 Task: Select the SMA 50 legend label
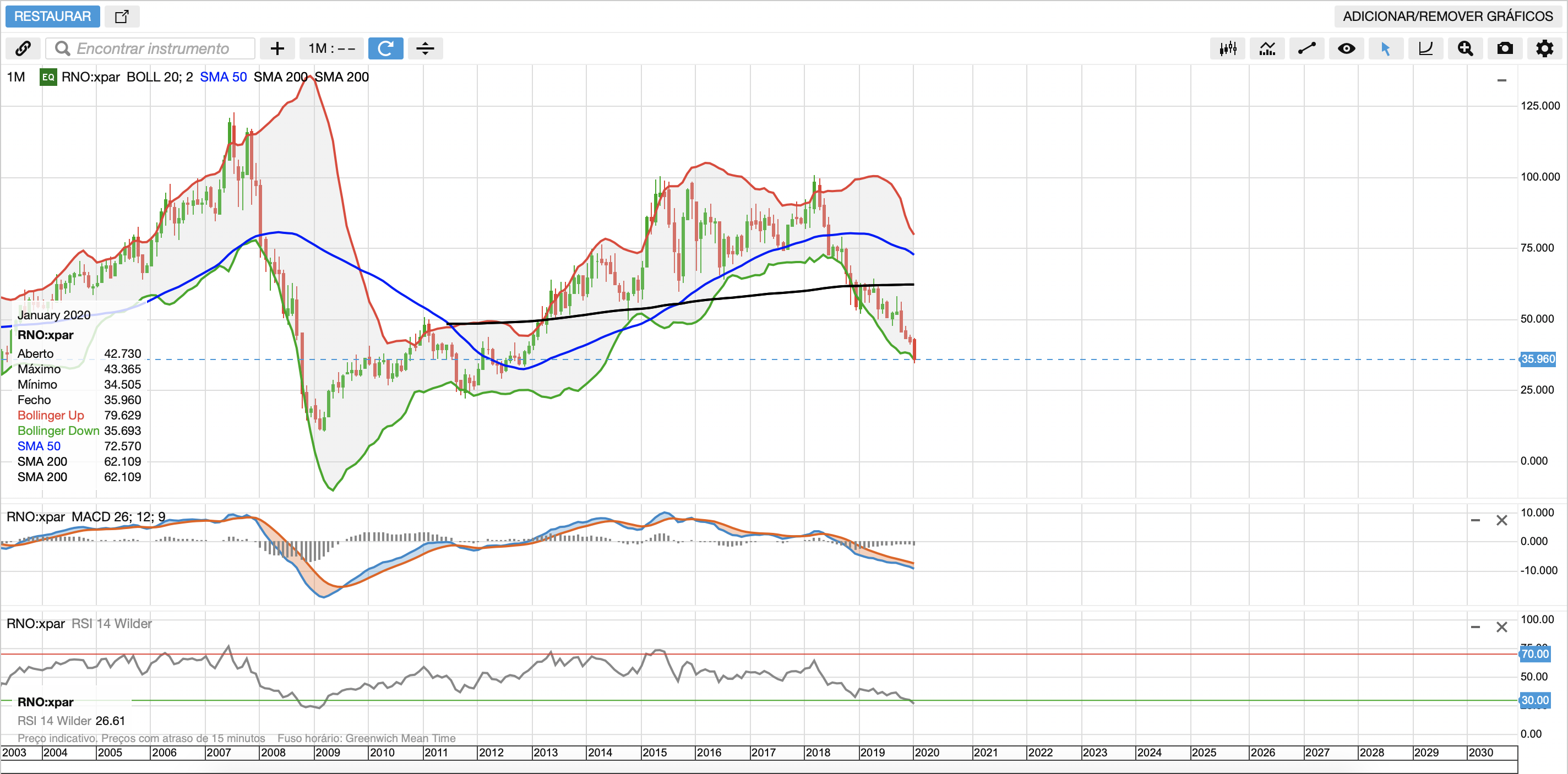[x=223, y=77]
